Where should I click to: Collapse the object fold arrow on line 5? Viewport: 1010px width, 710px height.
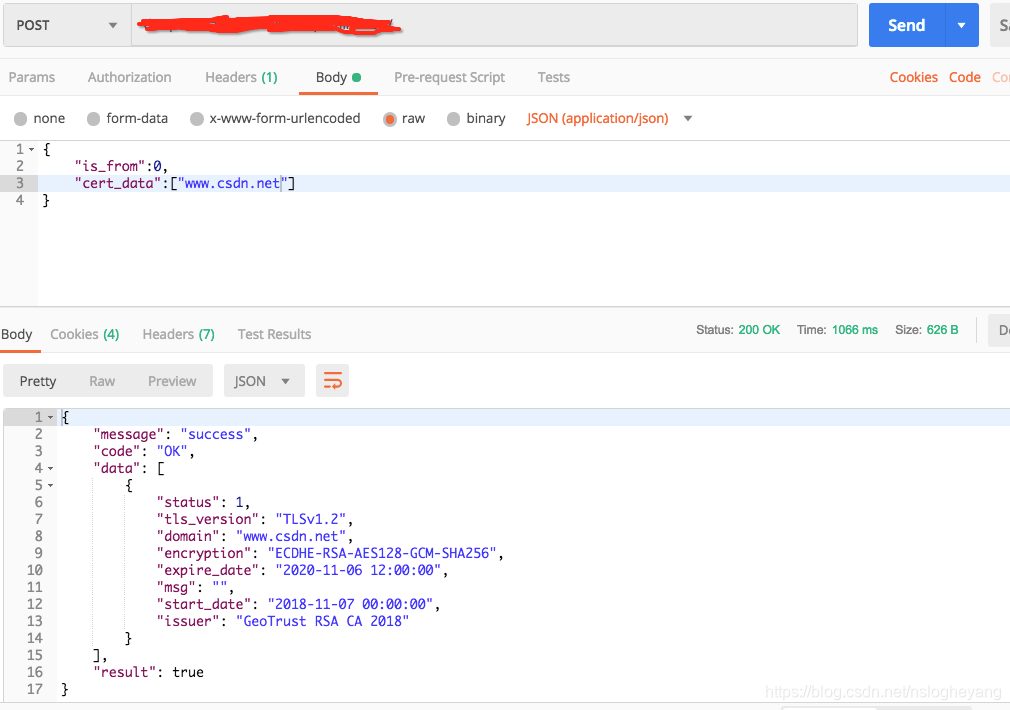[x=51, y=485]
